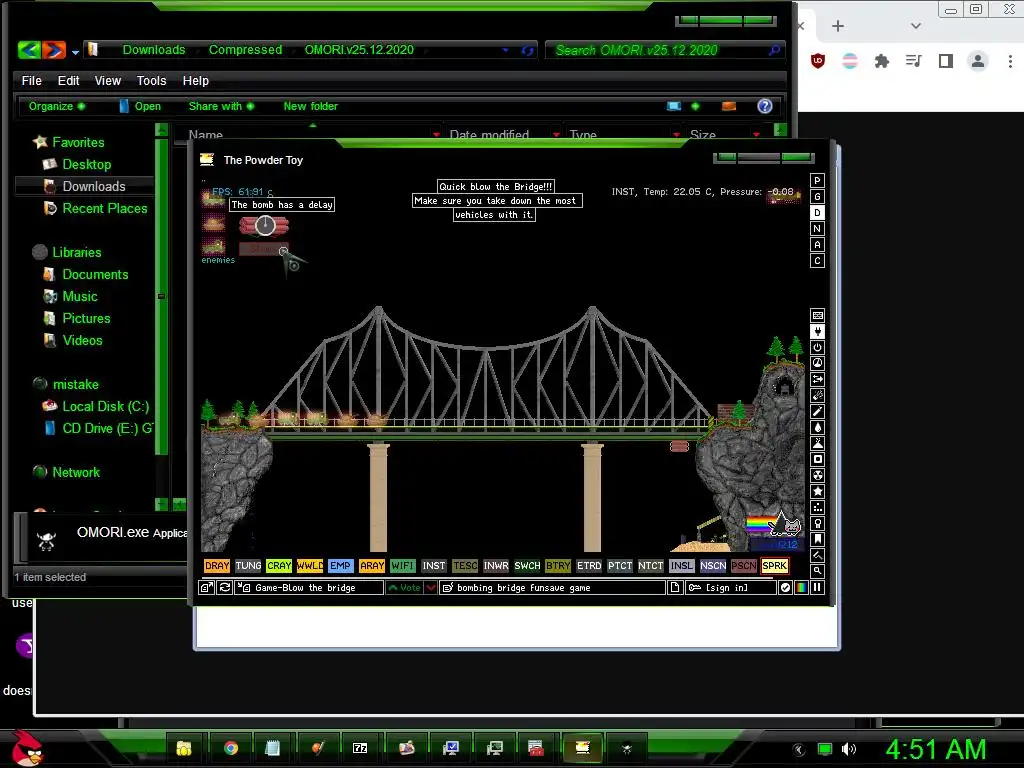Screen dimensions: 1024x768
Task: Open the Sensors gauge category icon
Action: pyautogui.click(x=817, y=363)
